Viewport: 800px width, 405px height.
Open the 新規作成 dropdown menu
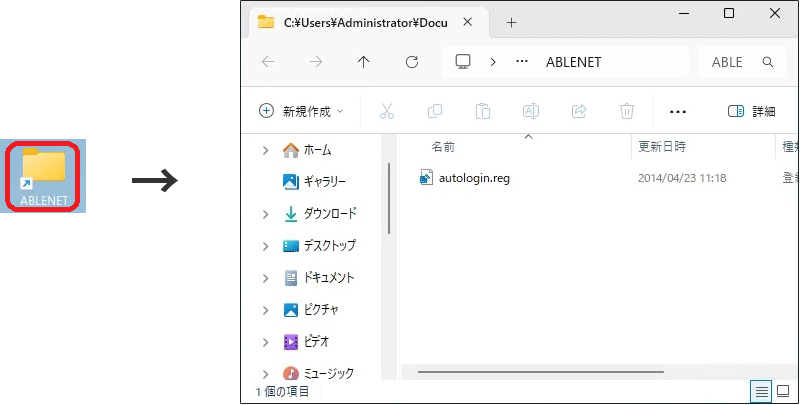(301, 111)
